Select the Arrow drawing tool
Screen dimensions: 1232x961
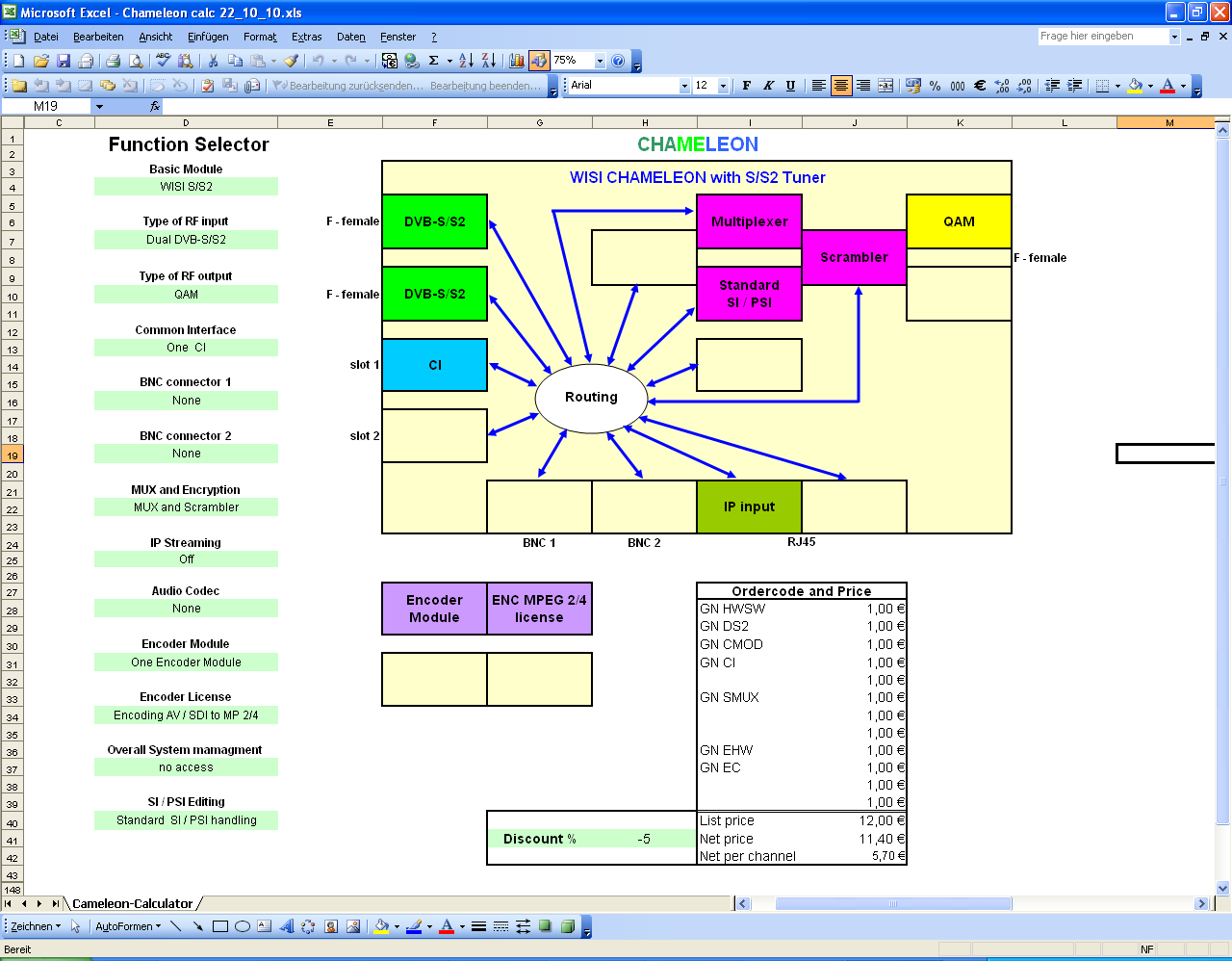pos(197,926)
